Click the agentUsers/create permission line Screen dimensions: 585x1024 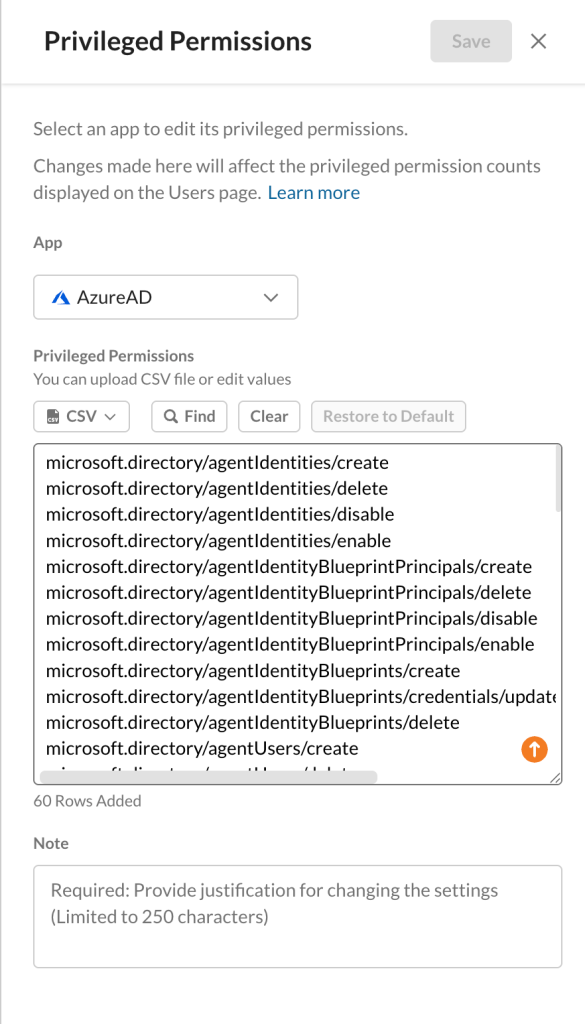202,748
